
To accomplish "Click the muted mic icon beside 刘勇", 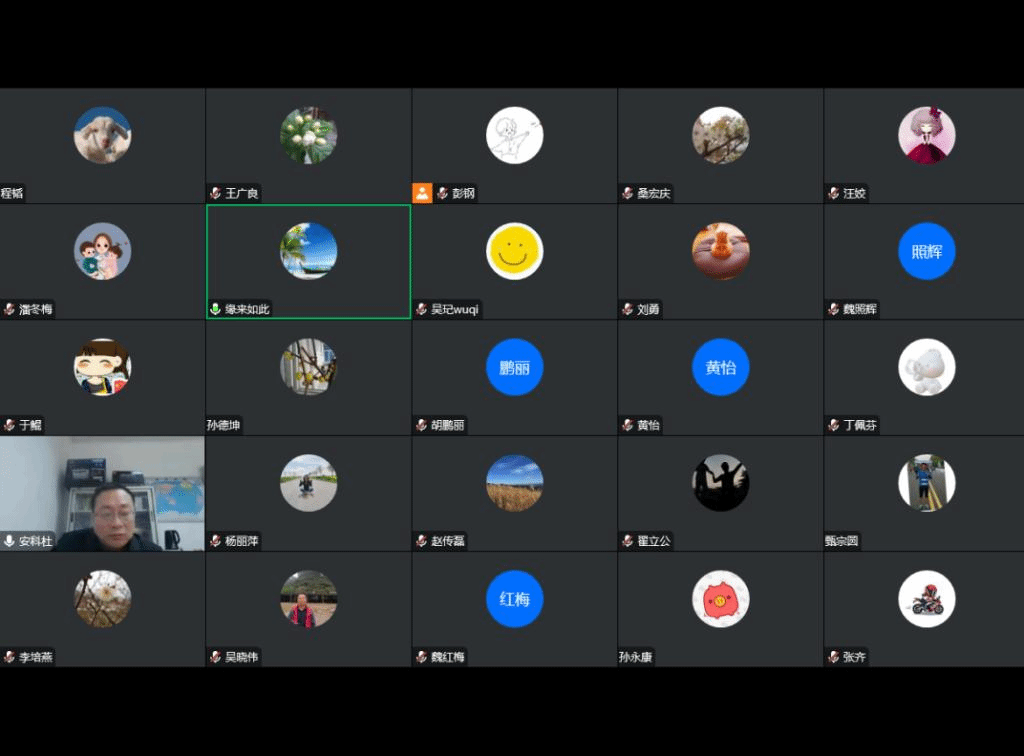I will (627, 309).
